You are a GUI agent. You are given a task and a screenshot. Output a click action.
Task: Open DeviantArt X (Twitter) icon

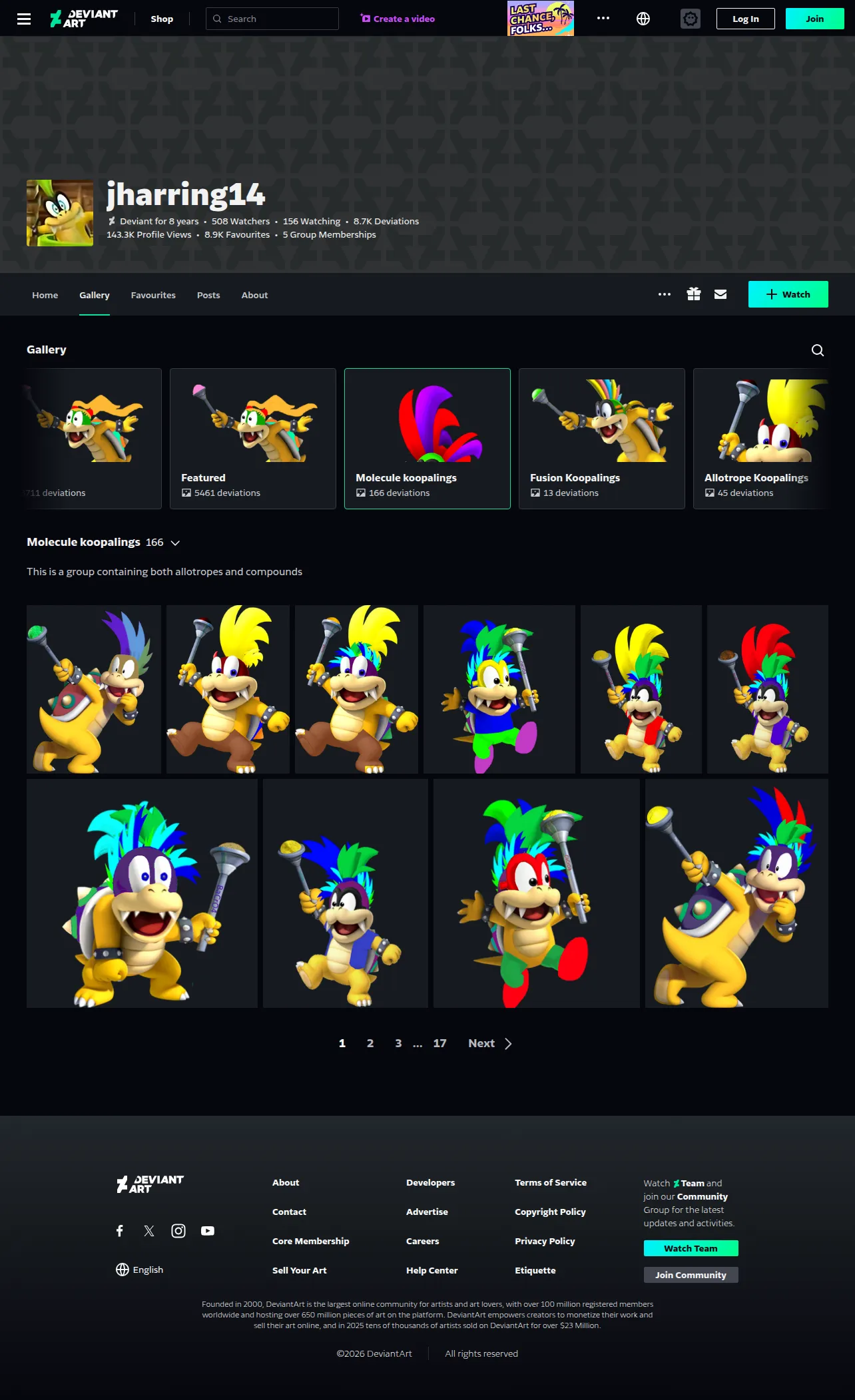pyautogui.click(x=149, y=1231)
